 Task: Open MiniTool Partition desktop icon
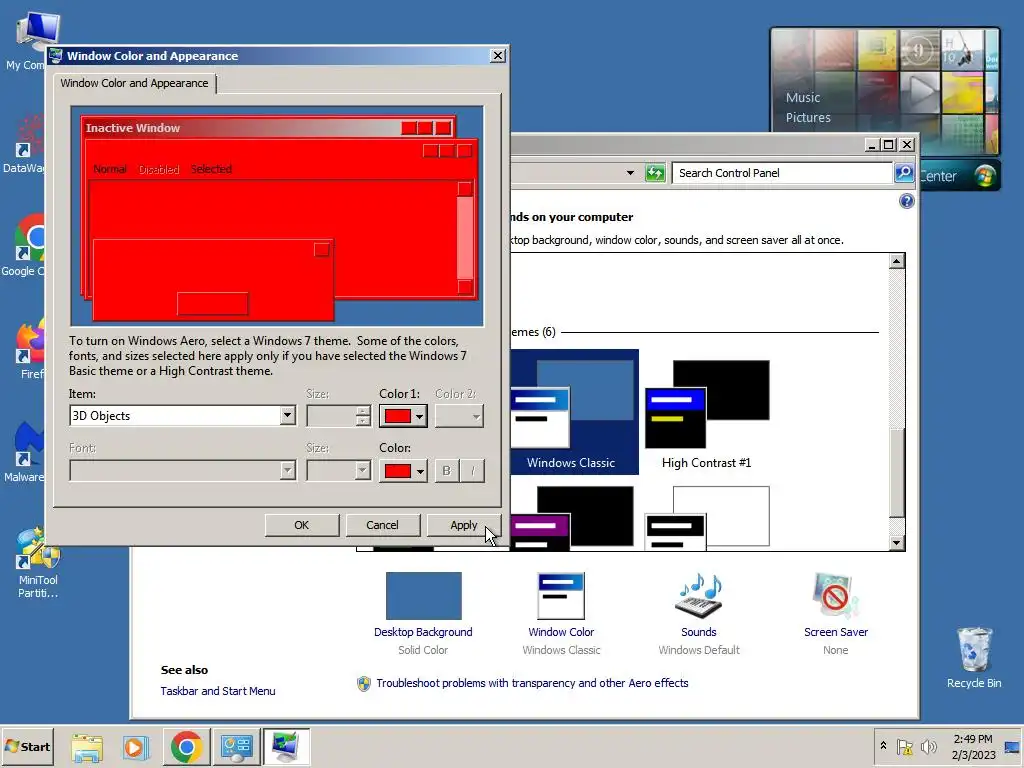[x=38, y=564]
